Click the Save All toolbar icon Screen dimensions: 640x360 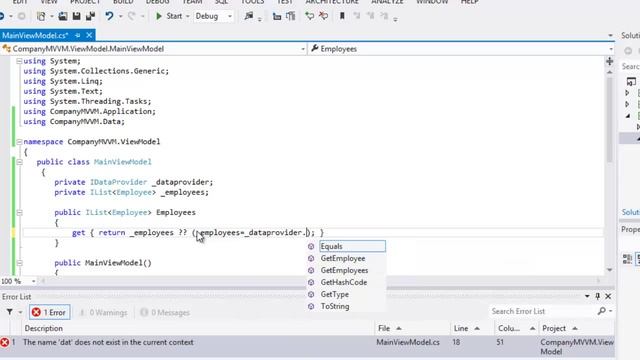click(x=90, y=16)
